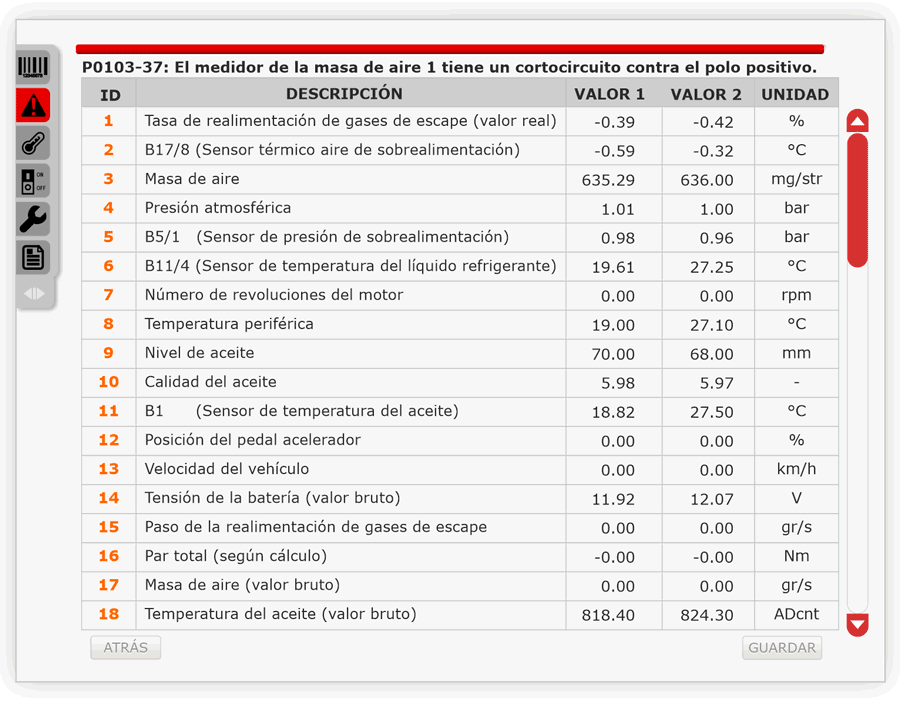
Task: Click the 'km/h' unit cell
Action: pyautogui.click(x=796, y=470)
